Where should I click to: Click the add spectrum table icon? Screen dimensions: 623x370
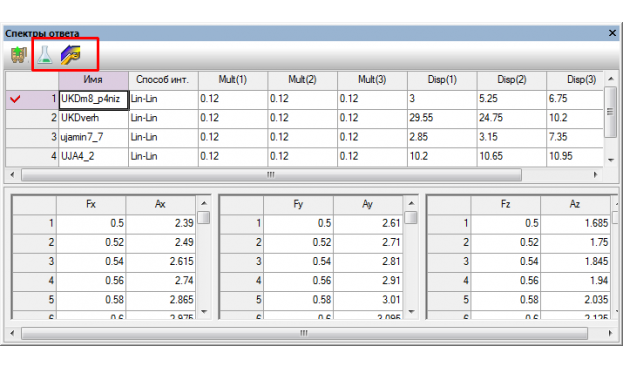pyautogui.click(x=19, y=55)
